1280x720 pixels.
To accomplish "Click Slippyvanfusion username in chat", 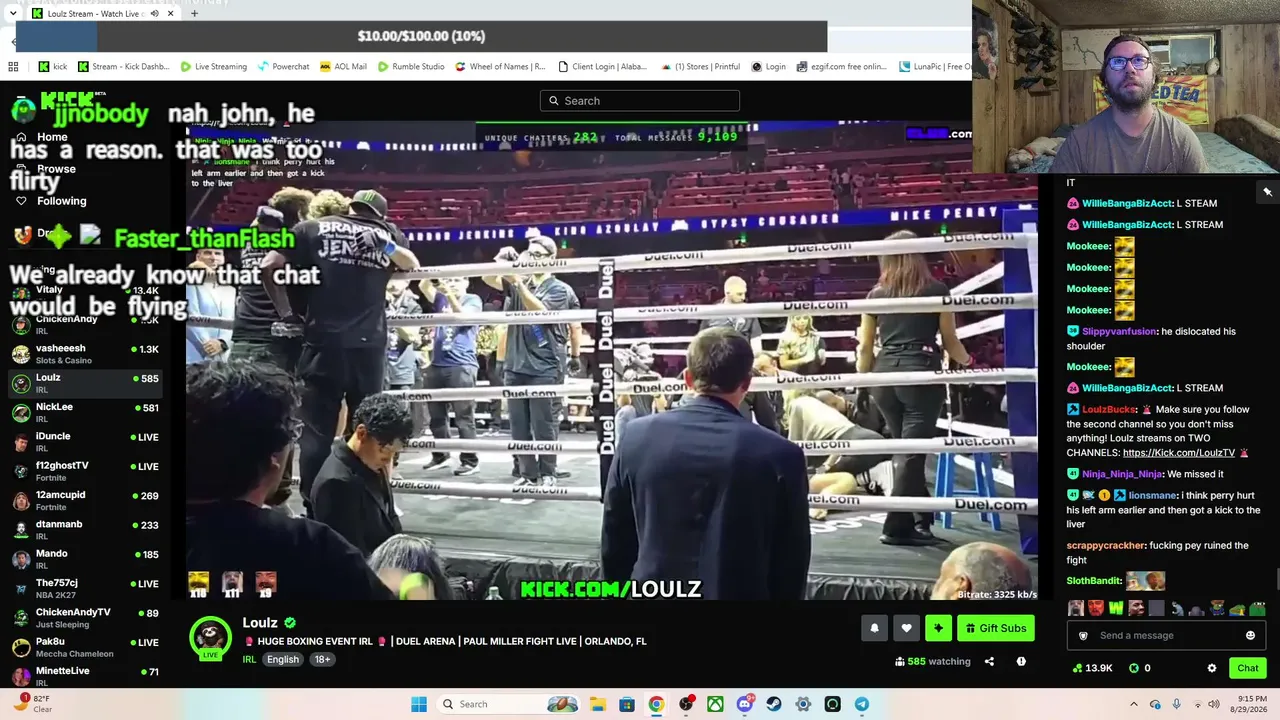I will point(1119,331).
